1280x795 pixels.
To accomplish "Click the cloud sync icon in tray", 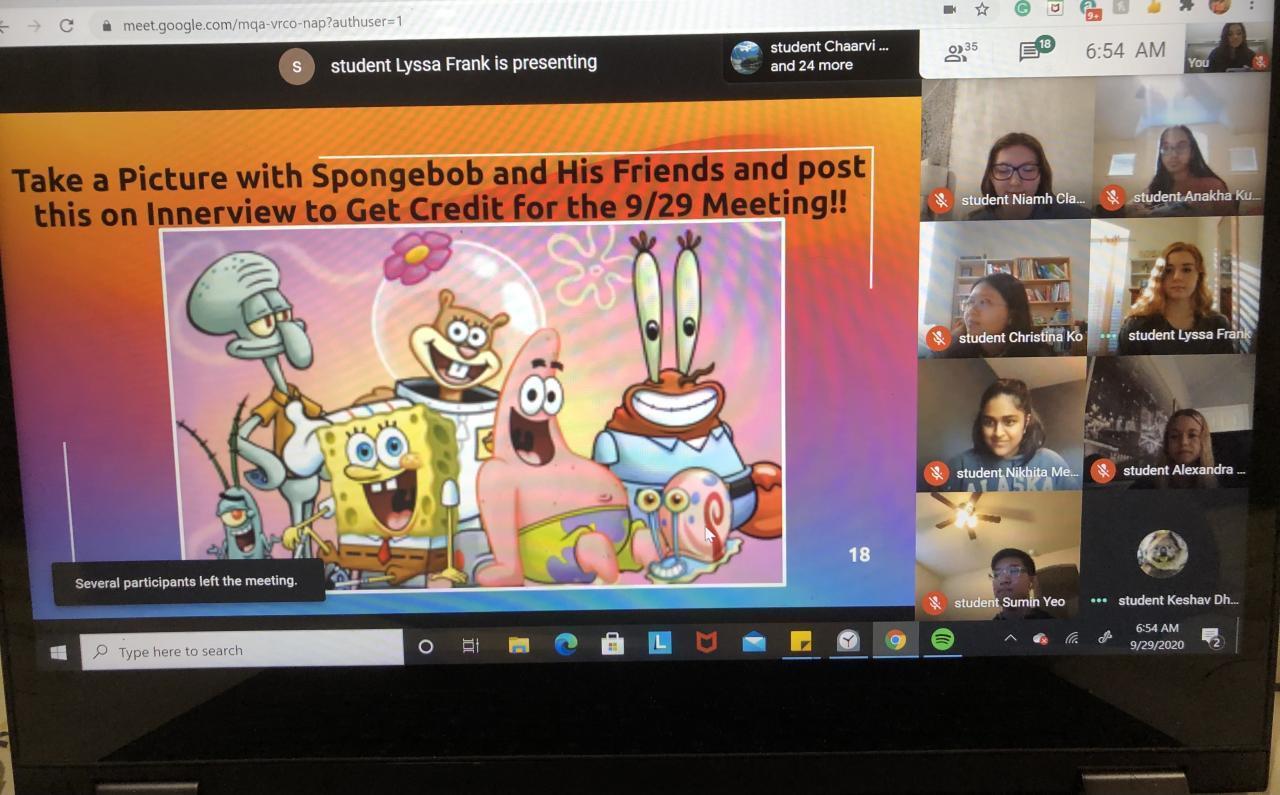I will pos(1040,638).
